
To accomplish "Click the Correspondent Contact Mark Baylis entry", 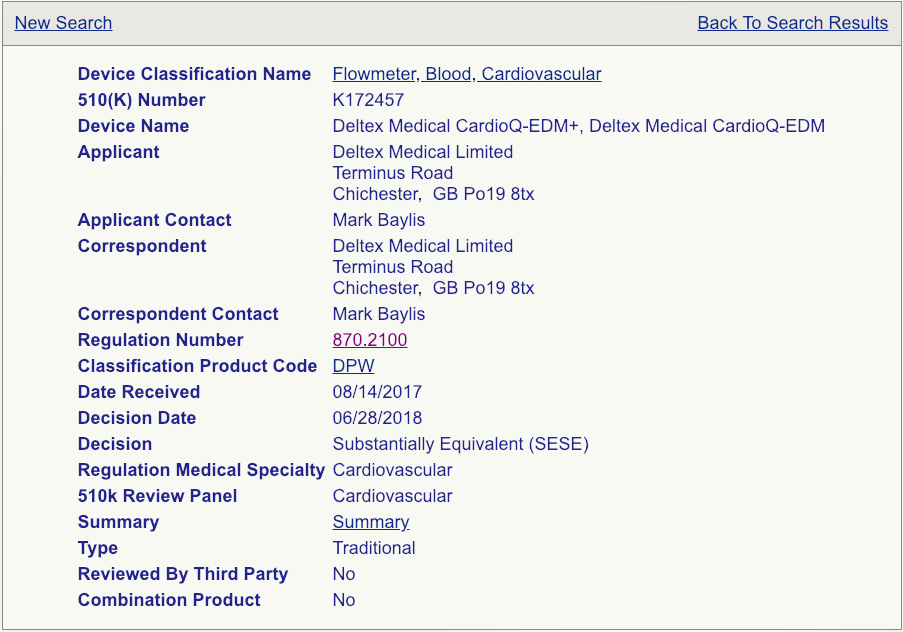I will click(378, 314).
